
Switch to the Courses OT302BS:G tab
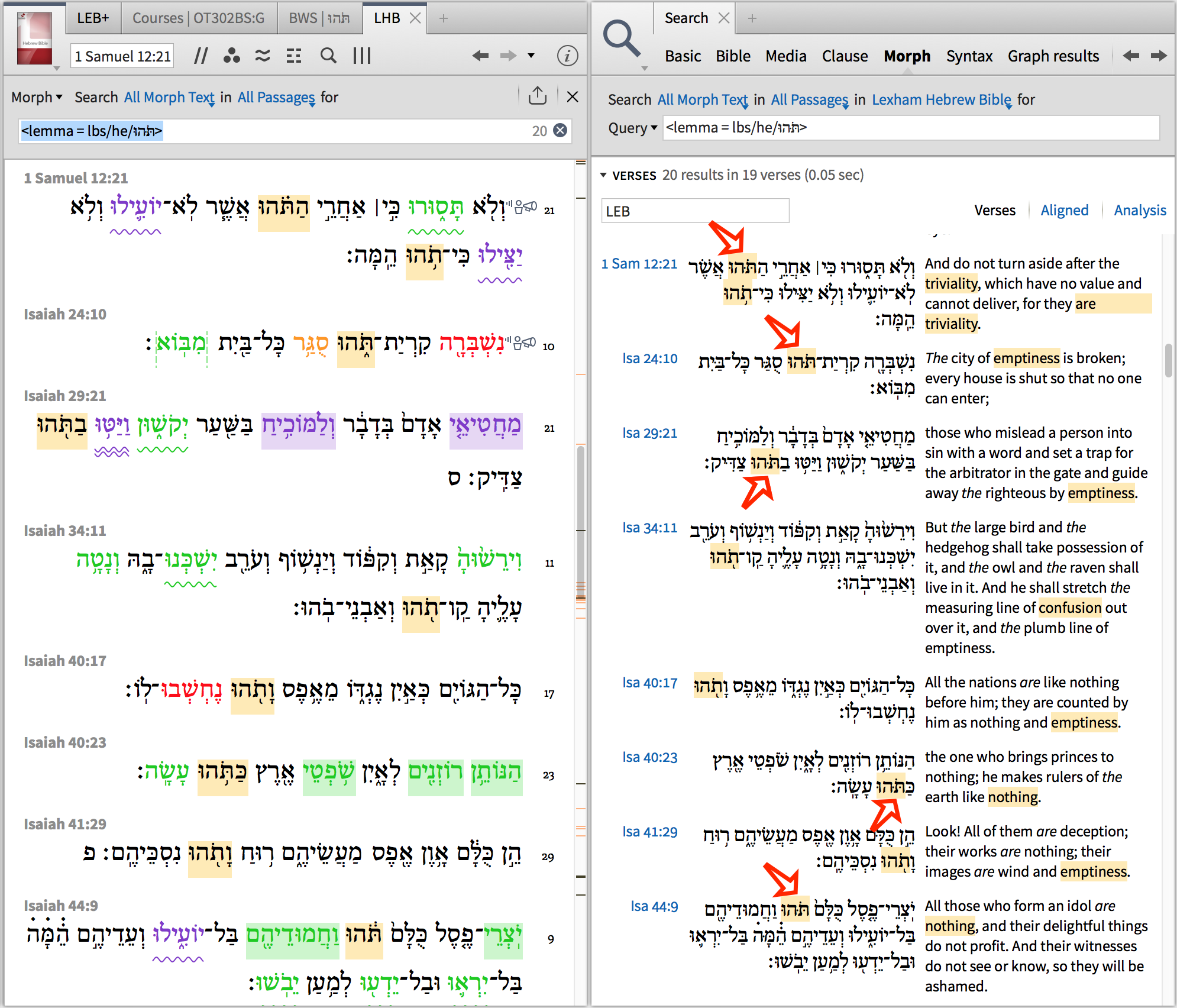coord(198,18)
